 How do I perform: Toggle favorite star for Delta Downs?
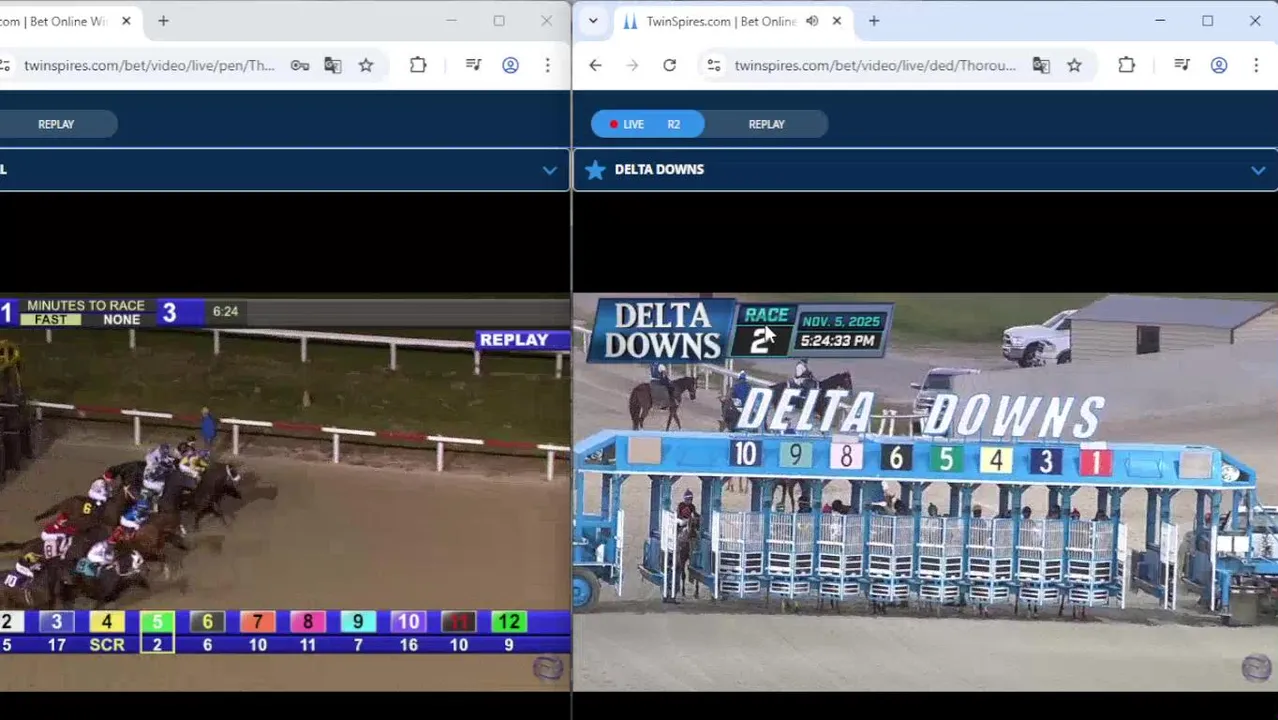(595, 170)
